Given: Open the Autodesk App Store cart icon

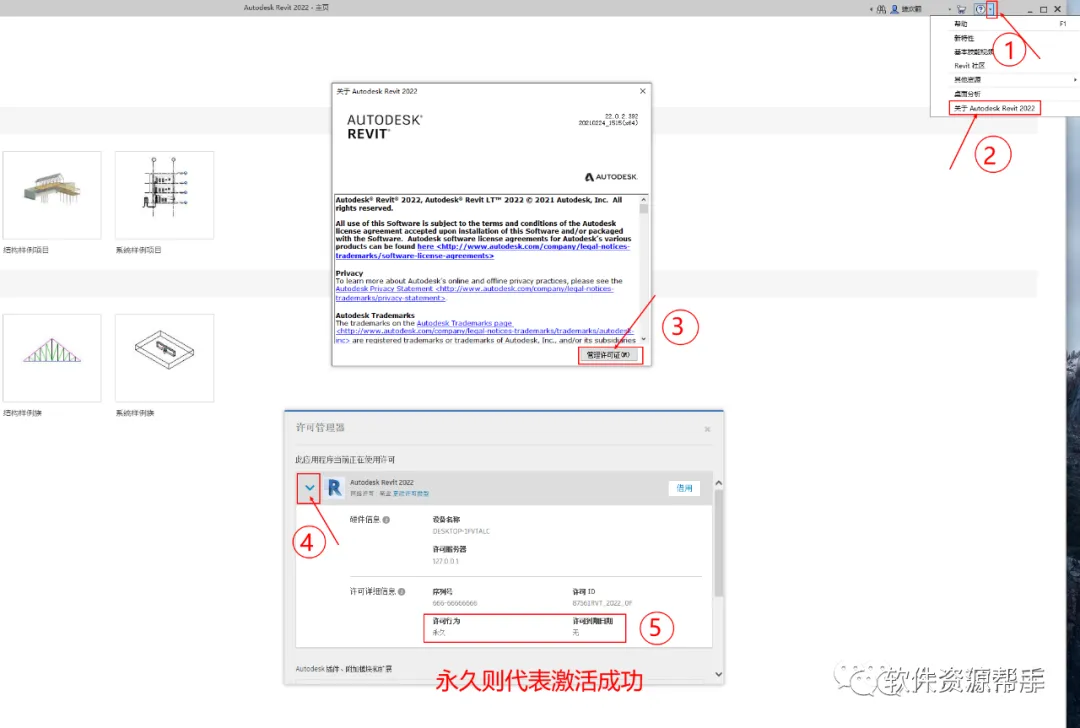Looking at the screenshot, I should (x=961, y=10).
